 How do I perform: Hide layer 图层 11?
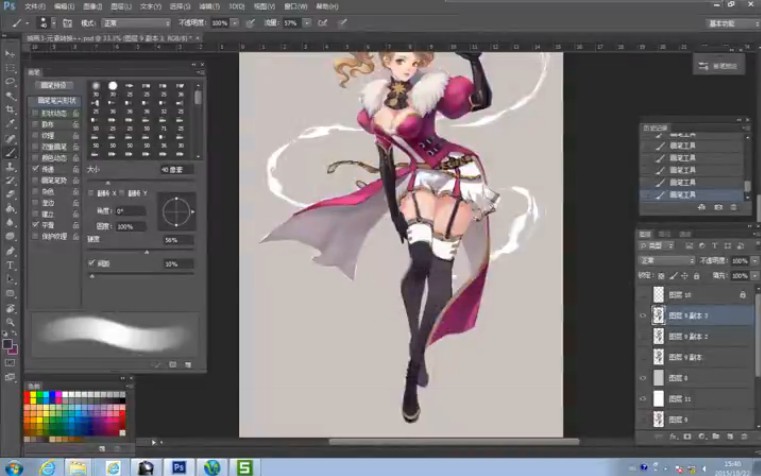click(643, 399)
